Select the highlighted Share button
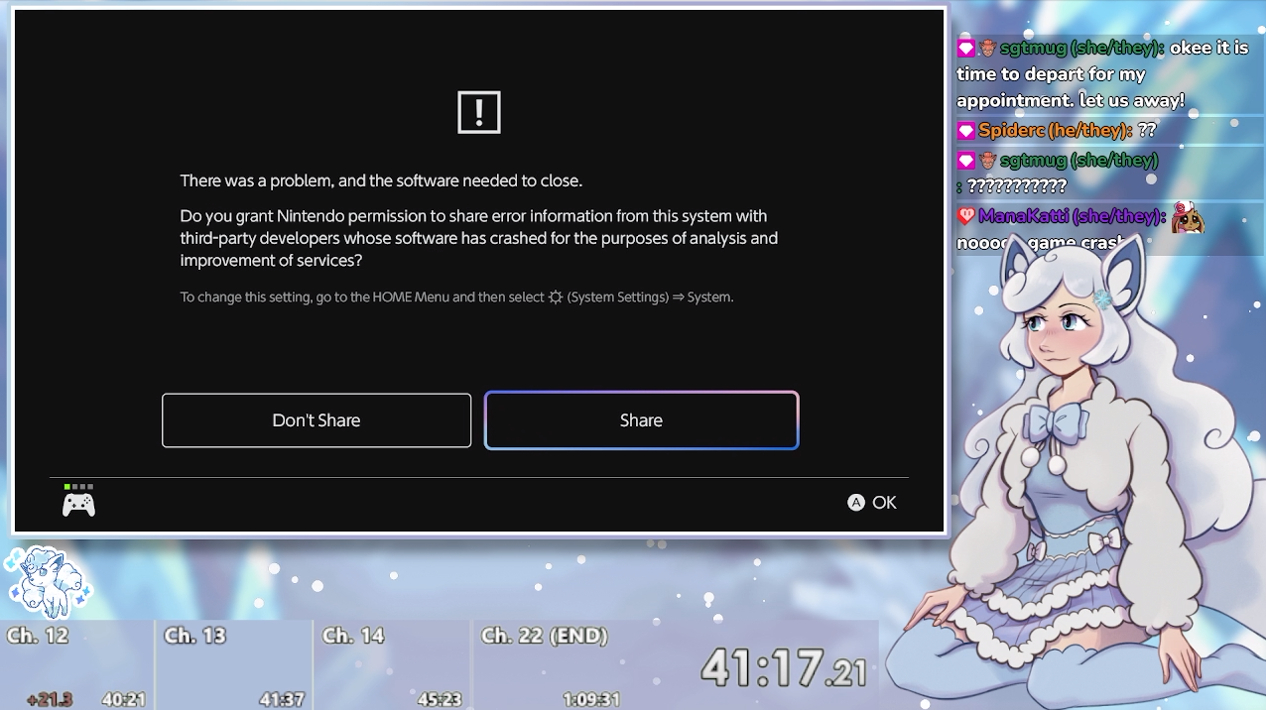The image size is (1266, 710). point(641,420)
